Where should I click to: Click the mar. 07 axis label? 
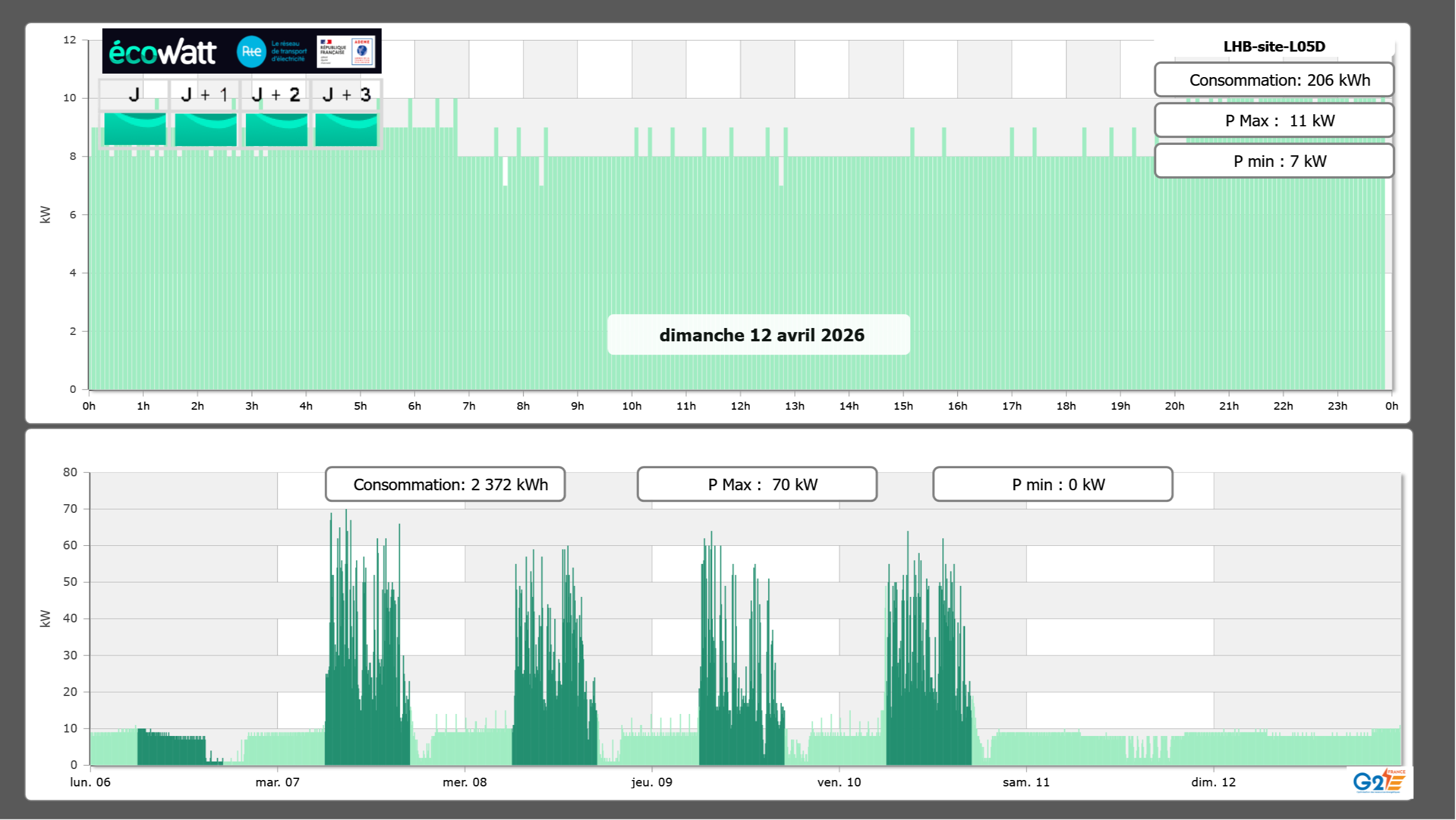[277, 782]
